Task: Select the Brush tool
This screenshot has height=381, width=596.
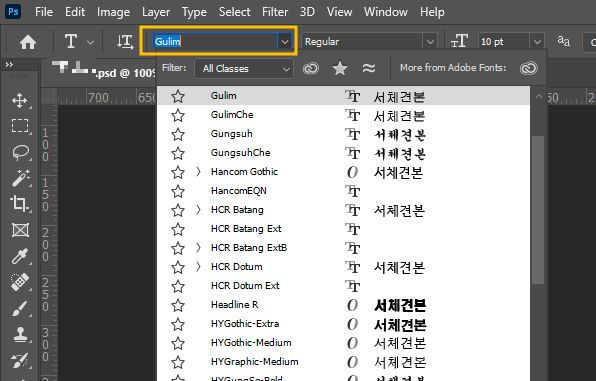Action: 19,308
